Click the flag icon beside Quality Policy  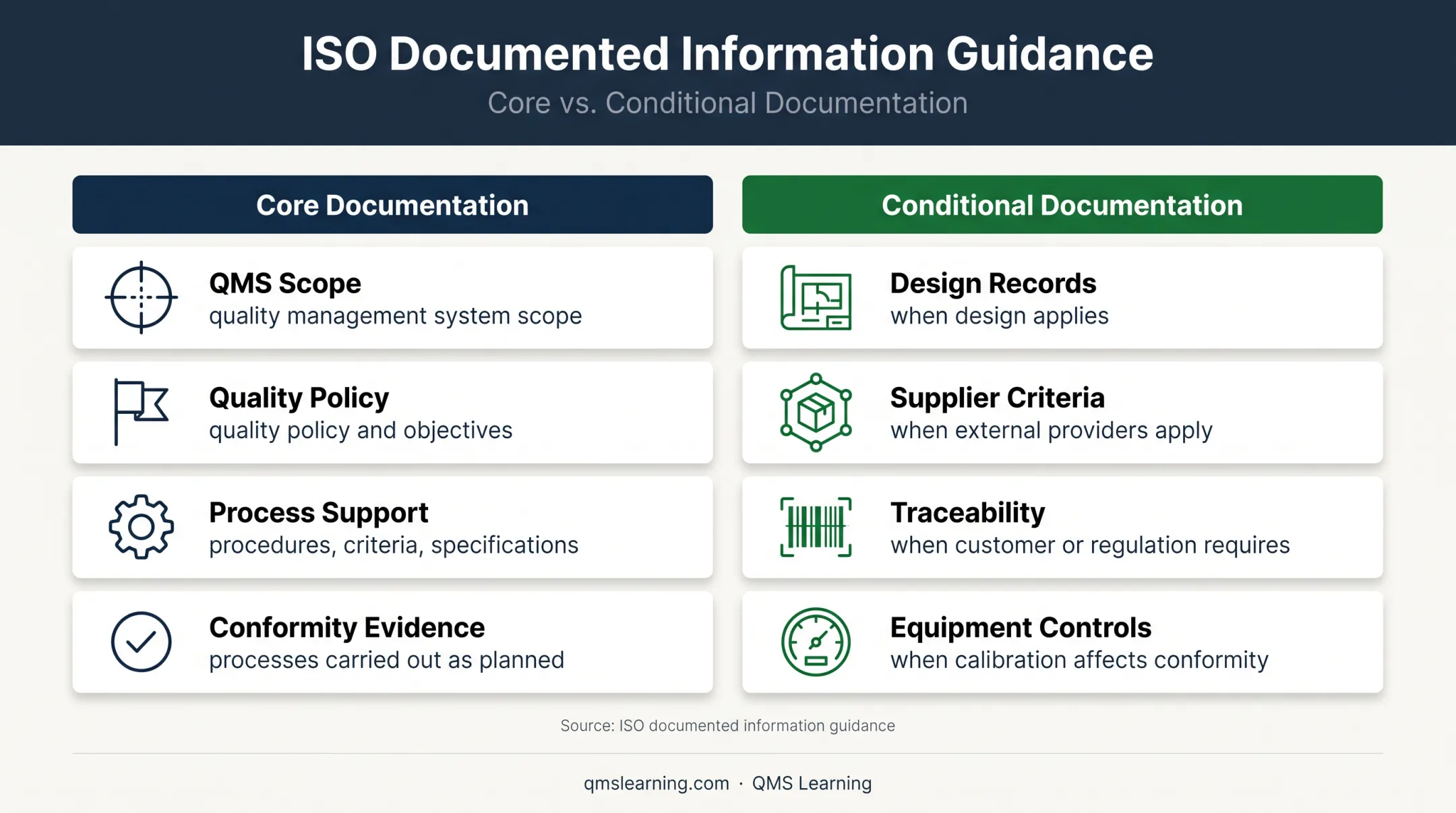point(141,412)
